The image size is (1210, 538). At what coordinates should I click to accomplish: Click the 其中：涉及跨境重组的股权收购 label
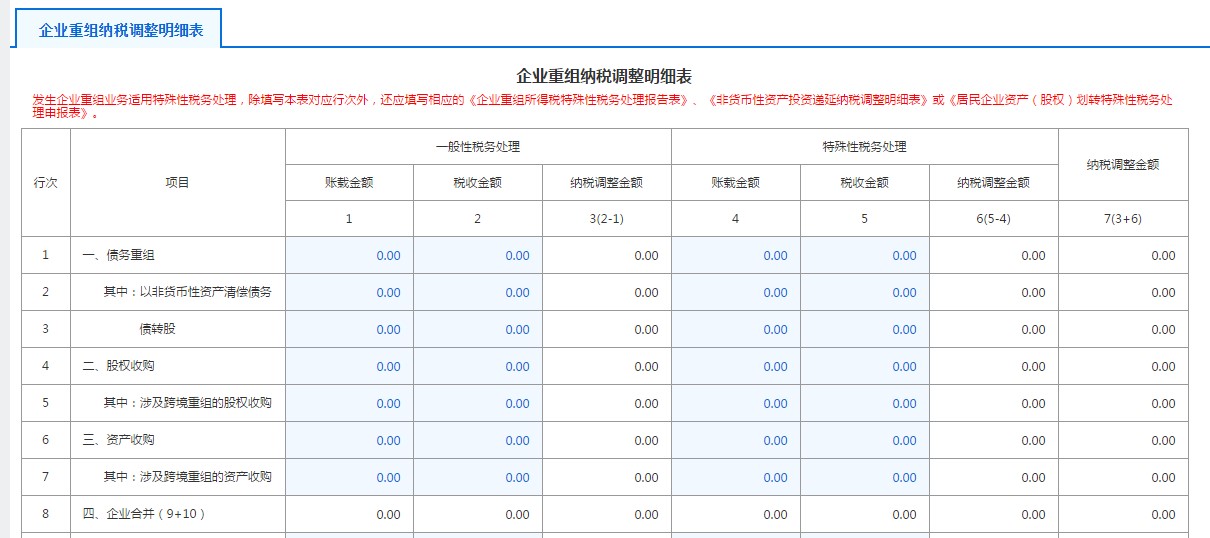pyautogui.click(x=188, y=403)
